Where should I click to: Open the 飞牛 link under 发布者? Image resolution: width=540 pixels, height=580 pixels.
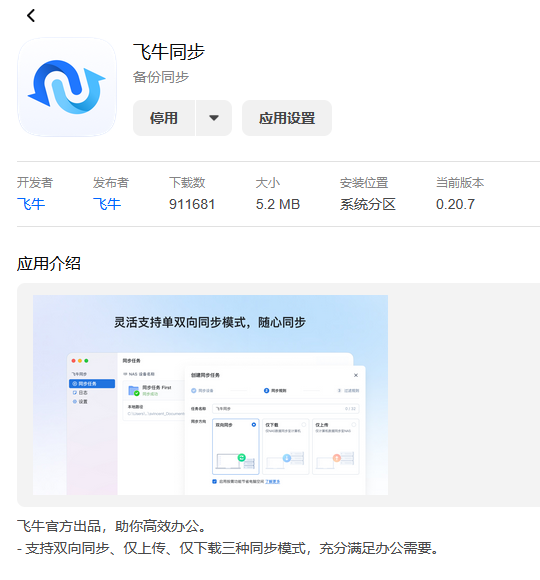pos(107,204)
